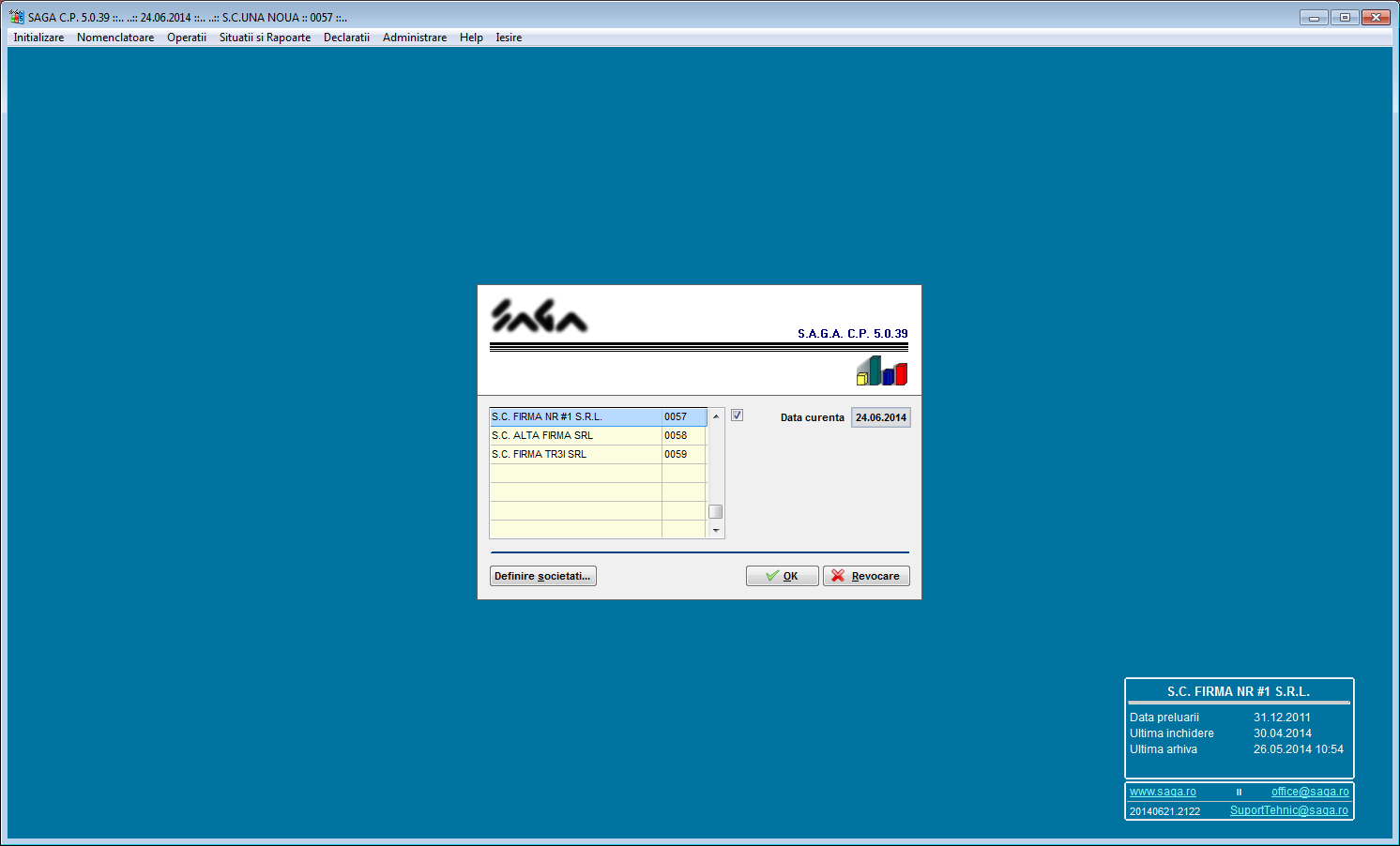This screenshot has width=1400, height=846.
Task: Open the Operatii menu
Action: (x=187, y=38)
